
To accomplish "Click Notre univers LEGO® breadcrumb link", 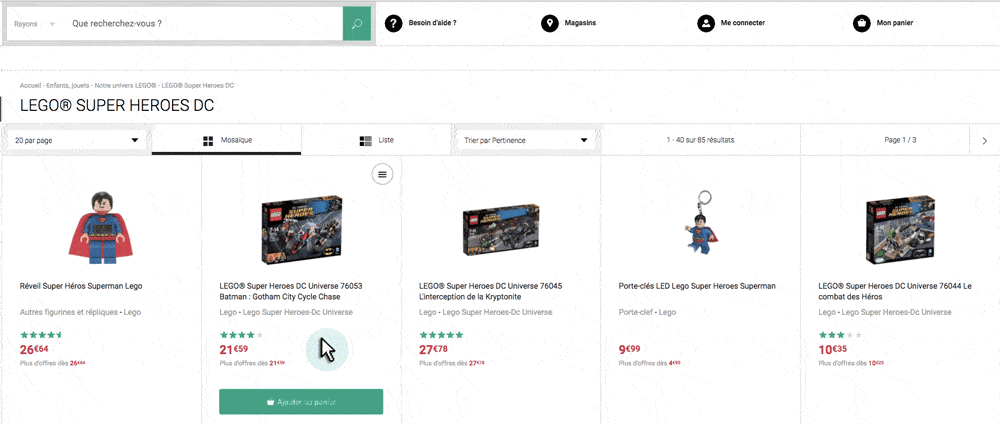I will point(125,85).
